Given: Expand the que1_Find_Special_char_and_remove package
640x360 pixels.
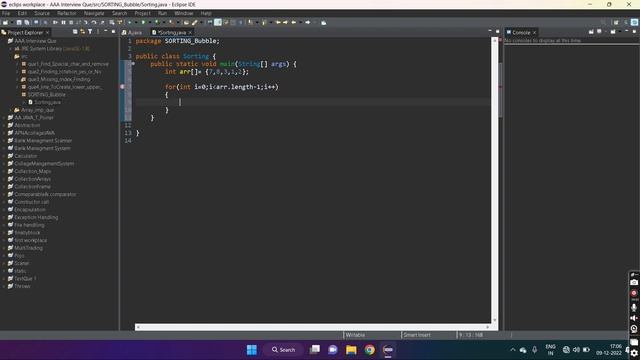Looking at the screenshot, I should click(18, 64).
